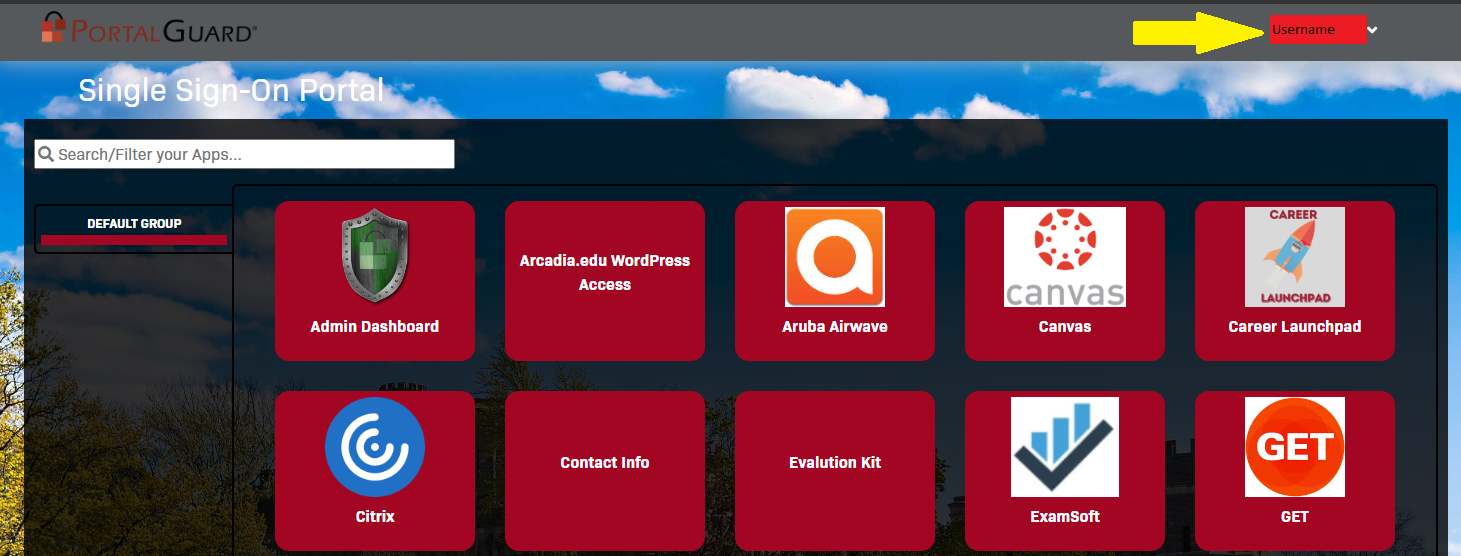Focus the Search/Filter your Apps field
The image size is (1461, 556).
[x=244, y=154]
